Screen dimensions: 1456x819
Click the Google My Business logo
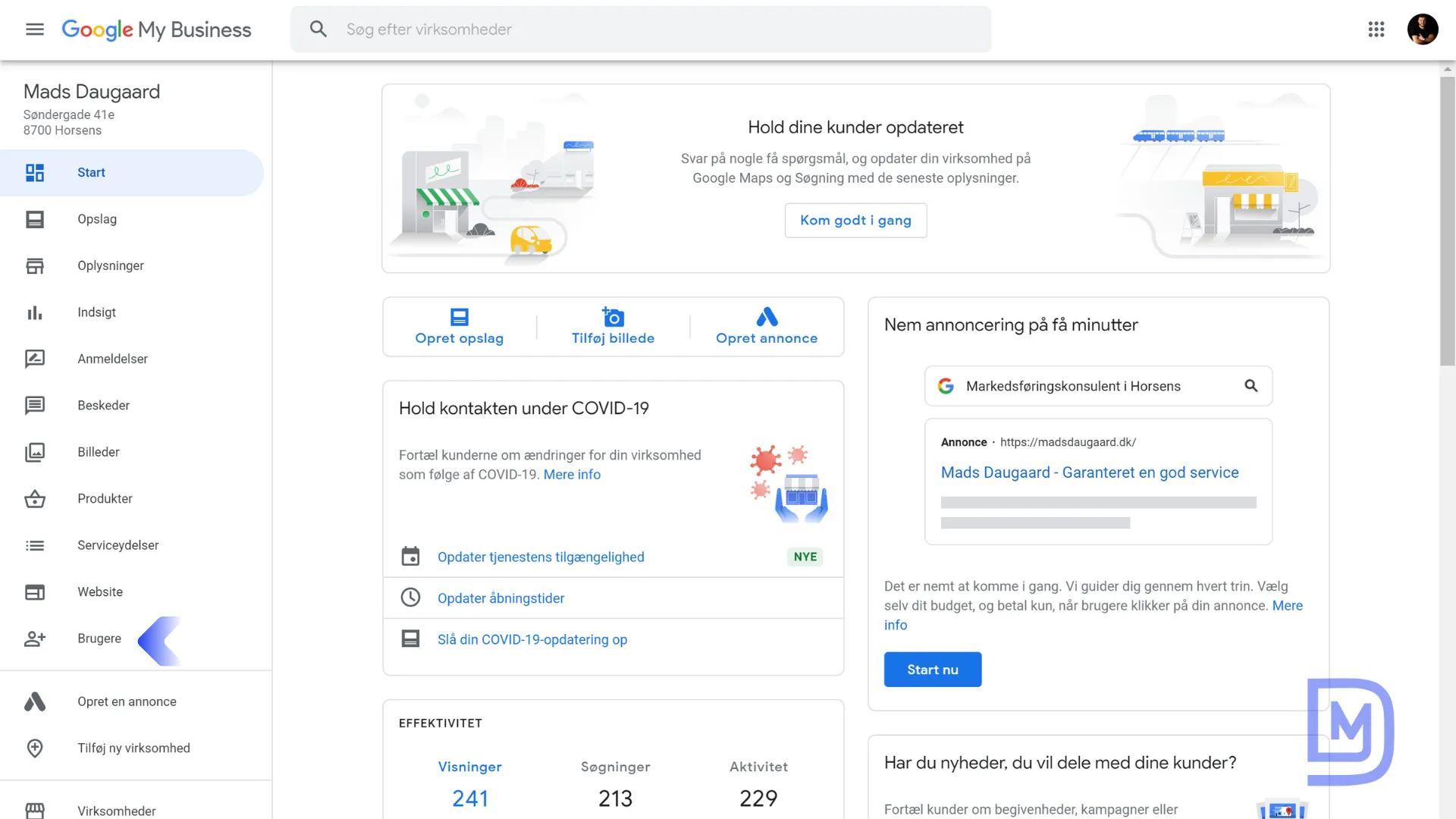[x=156, y=30]
